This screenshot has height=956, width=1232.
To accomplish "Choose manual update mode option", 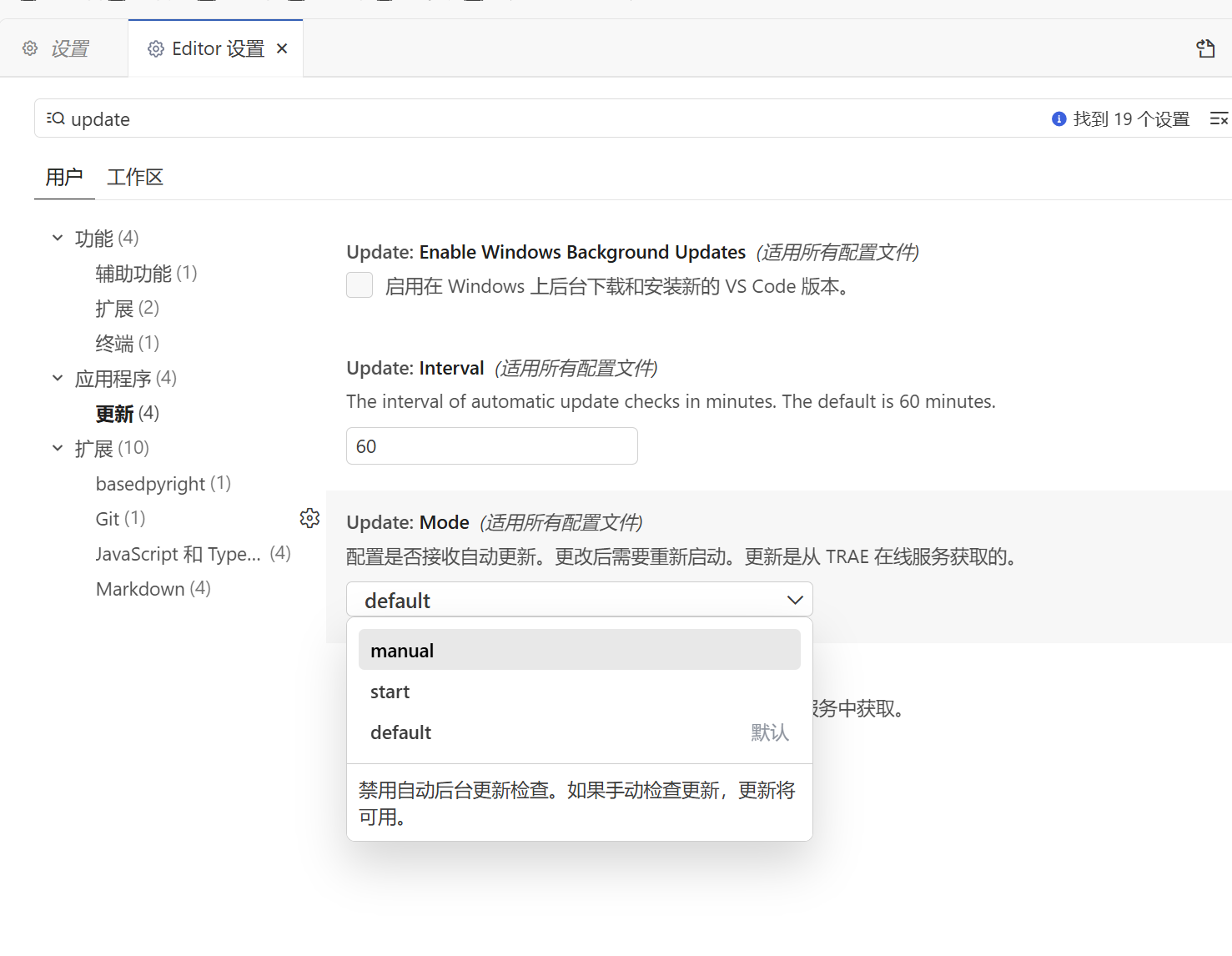I will 580,650.
